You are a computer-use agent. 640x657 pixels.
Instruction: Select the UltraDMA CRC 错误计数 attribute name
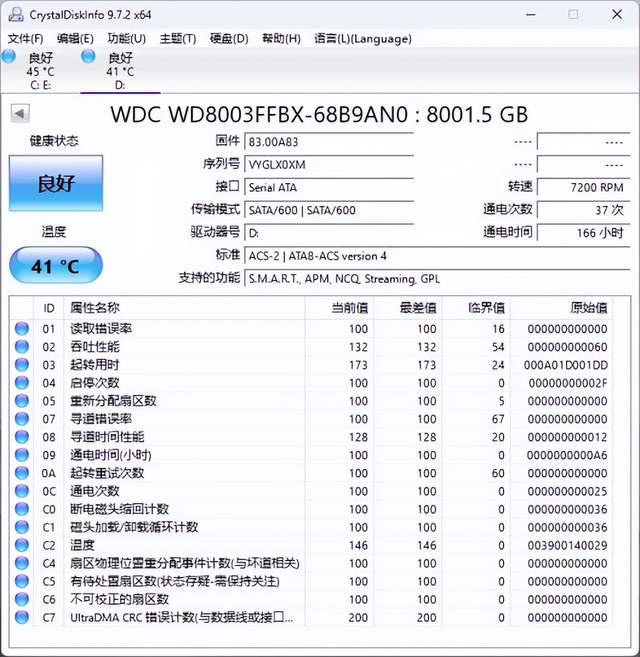point(181,617)
